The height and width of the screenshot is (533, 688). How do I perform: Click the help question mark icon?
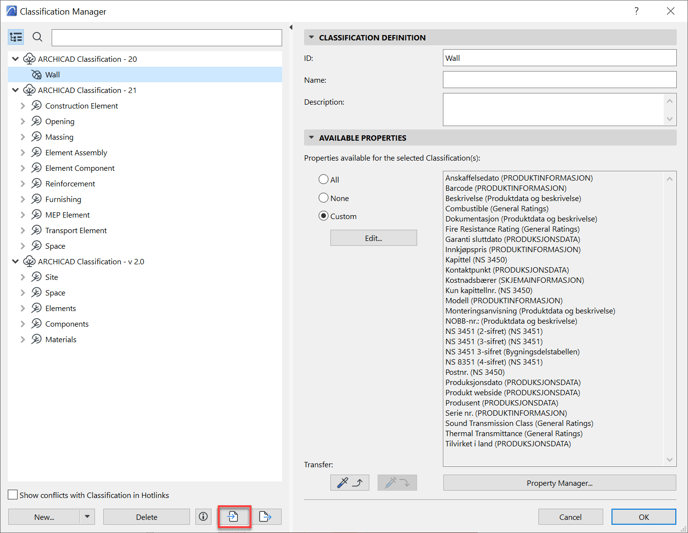pos(636,11)
